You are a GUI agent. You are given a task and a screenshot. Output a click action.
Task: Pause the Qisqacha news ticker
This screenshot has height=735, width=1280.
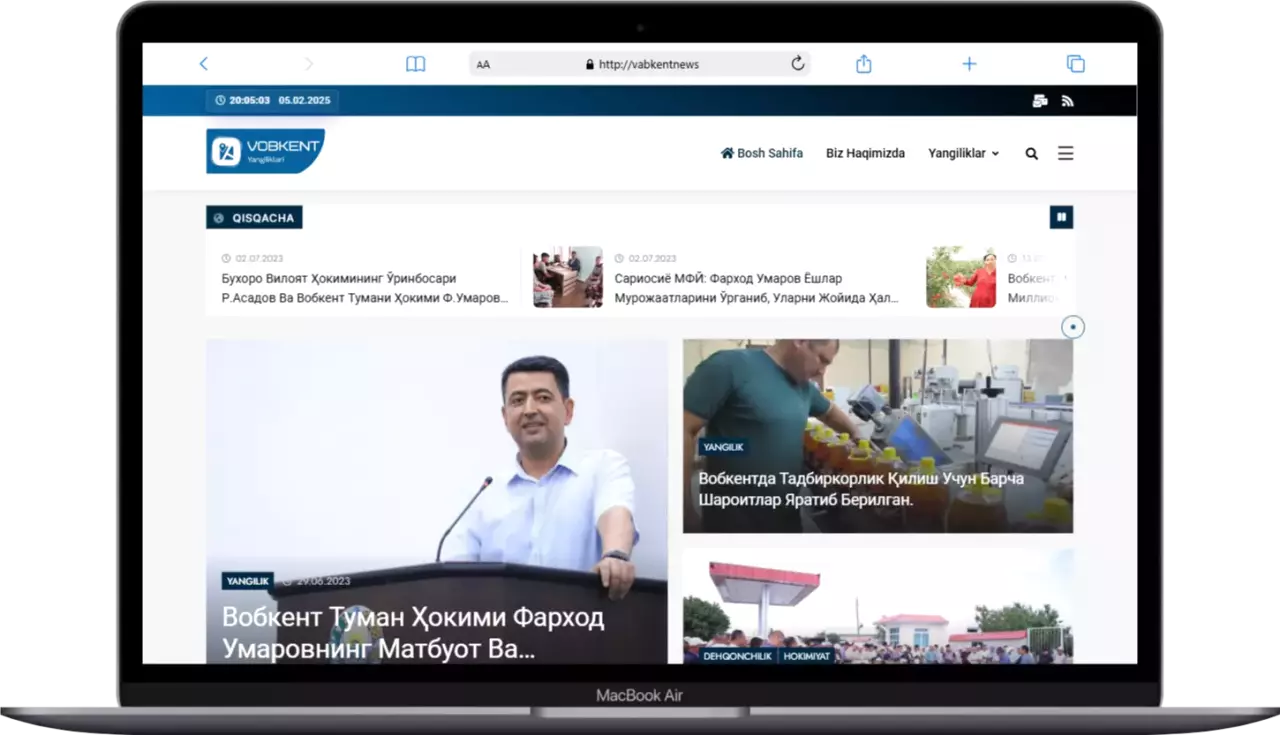[x=1061, y=217]
